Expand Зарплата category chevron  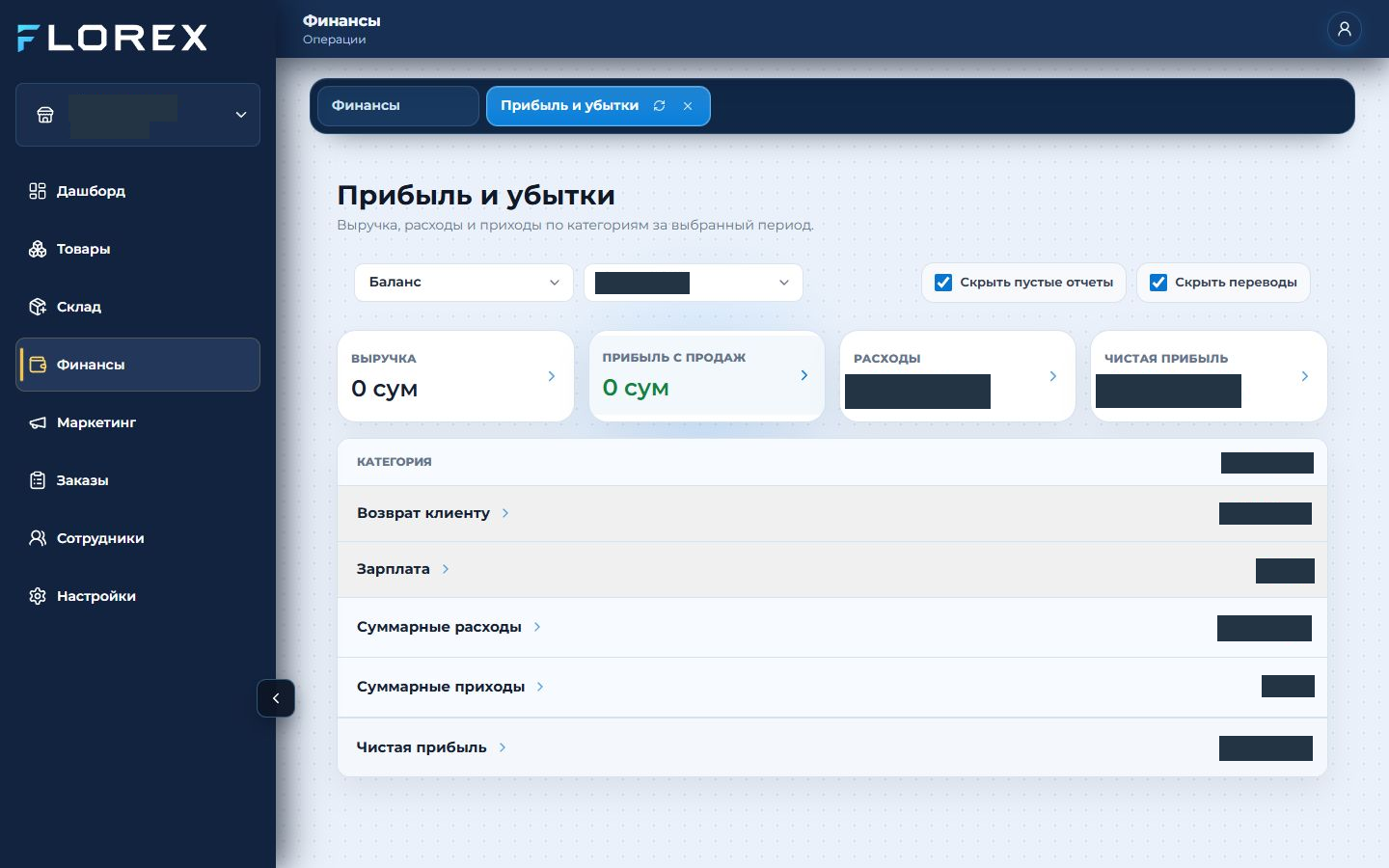click(446, 569)
